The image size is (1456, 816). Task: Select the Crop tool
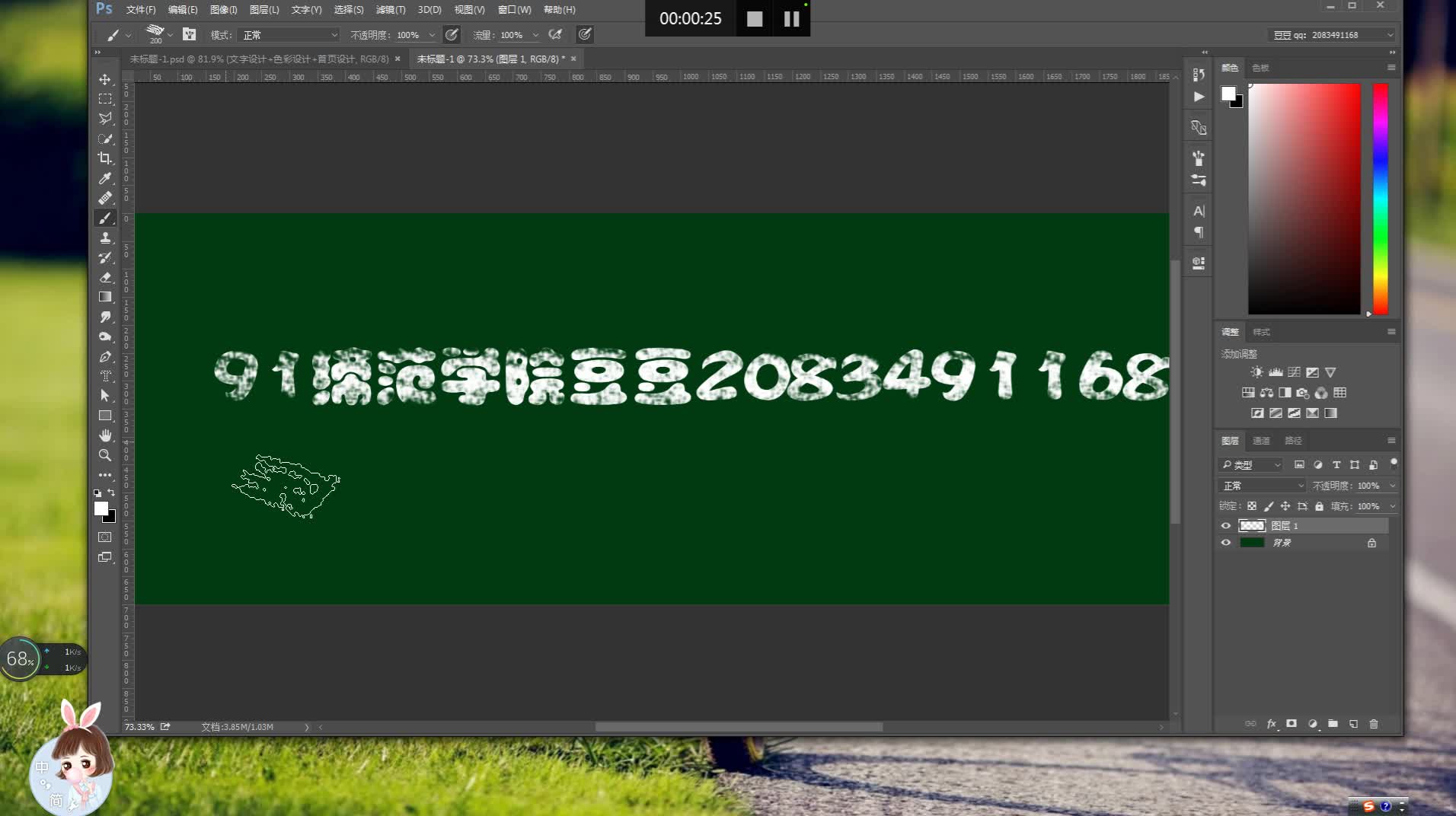click(105, 158)
